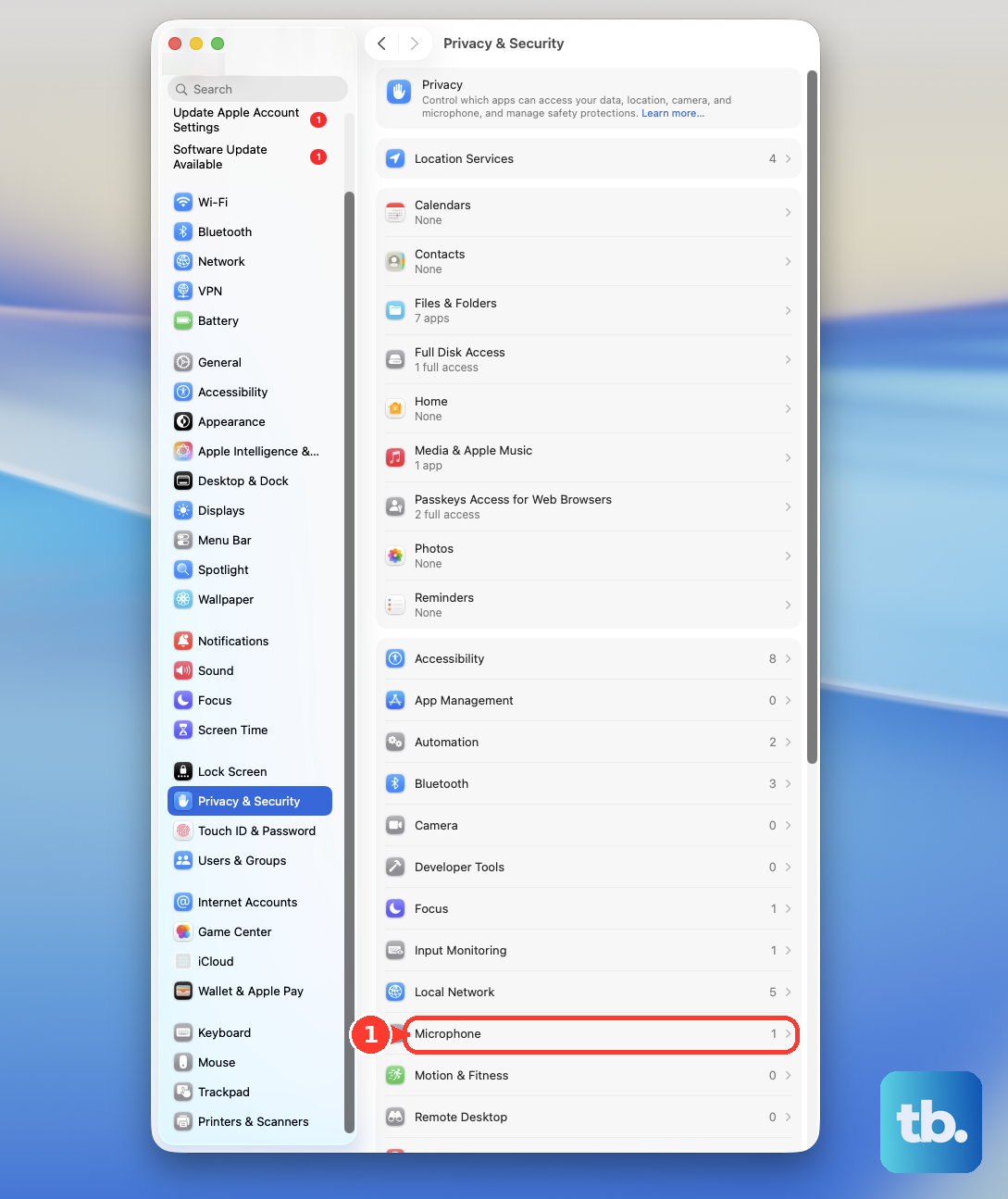The width and height of the screenshot is (1008, 1199).
Task: Click the forward navigation arrow
Action: (x=414, y=44)
